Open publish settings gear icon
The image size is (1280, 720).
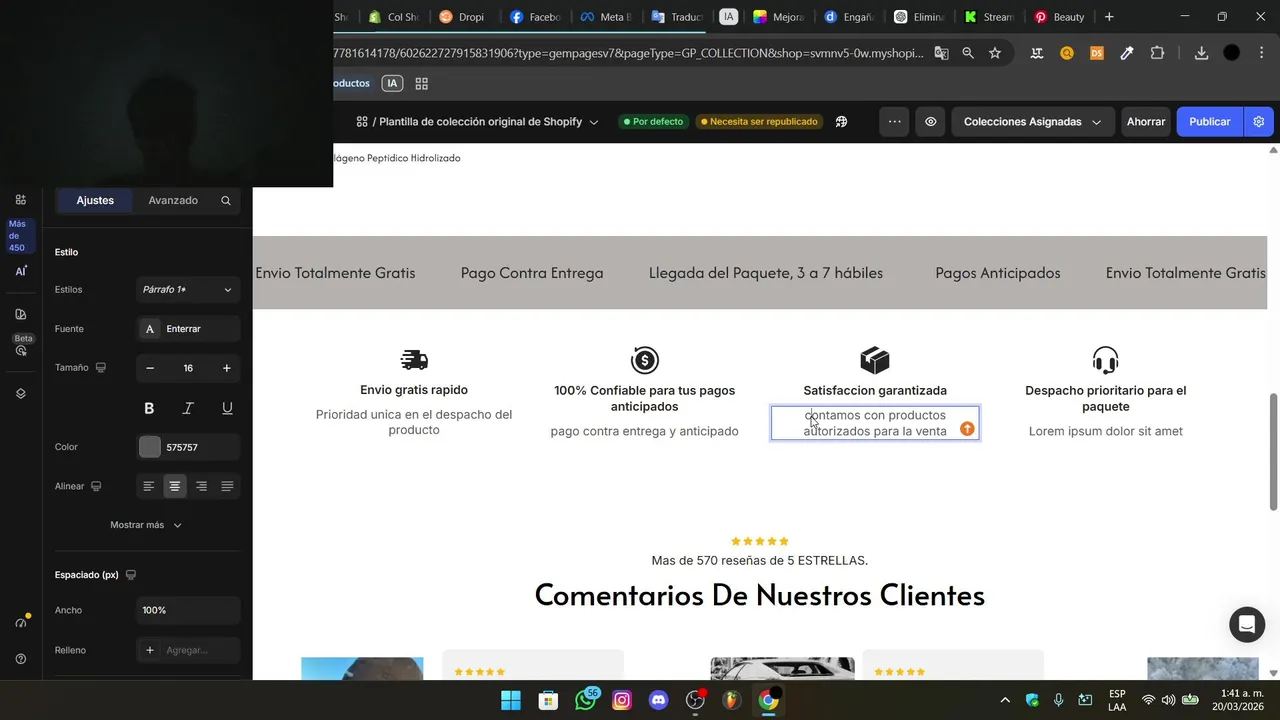(1258, 122)
